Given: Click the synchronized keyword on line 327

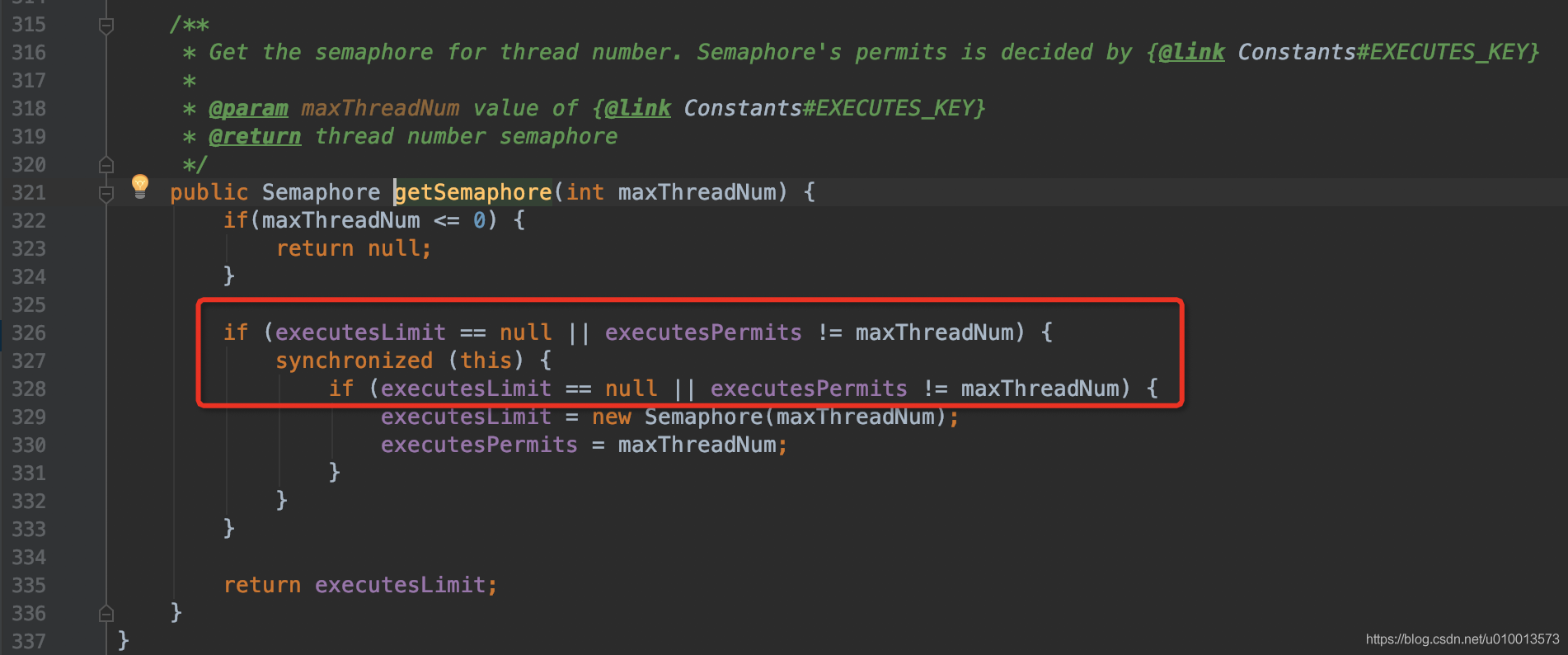Looking at the screenshot, I should click(354, 360).
